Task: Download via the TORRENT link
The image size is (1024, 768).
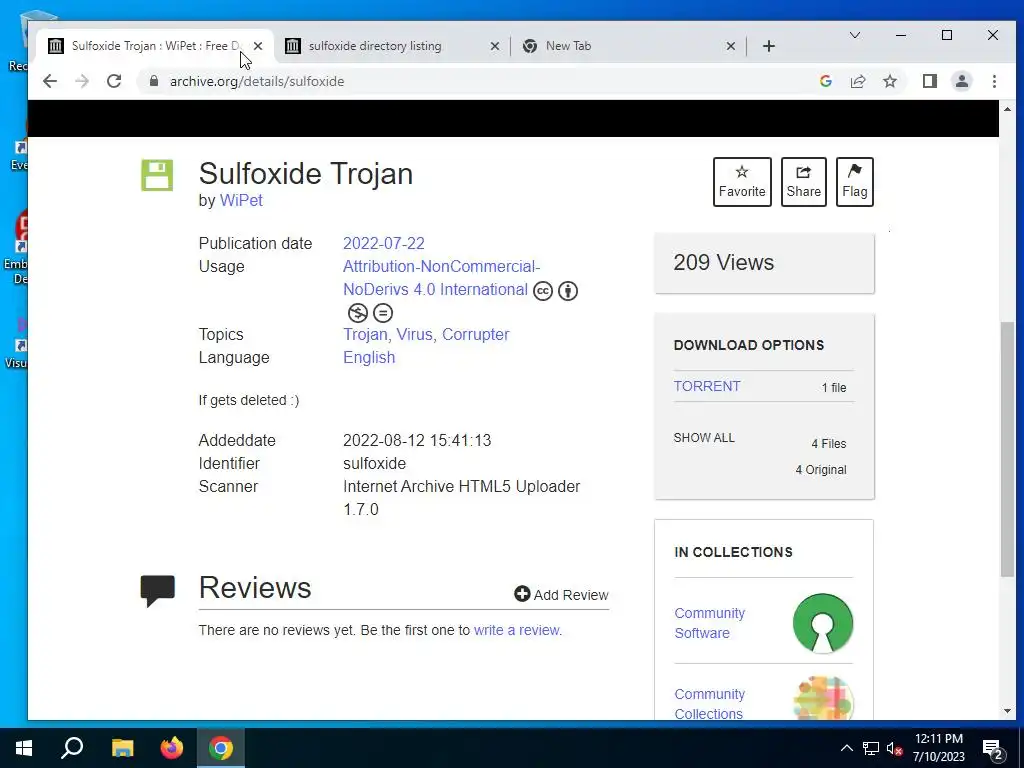Action: coord(707,386)
